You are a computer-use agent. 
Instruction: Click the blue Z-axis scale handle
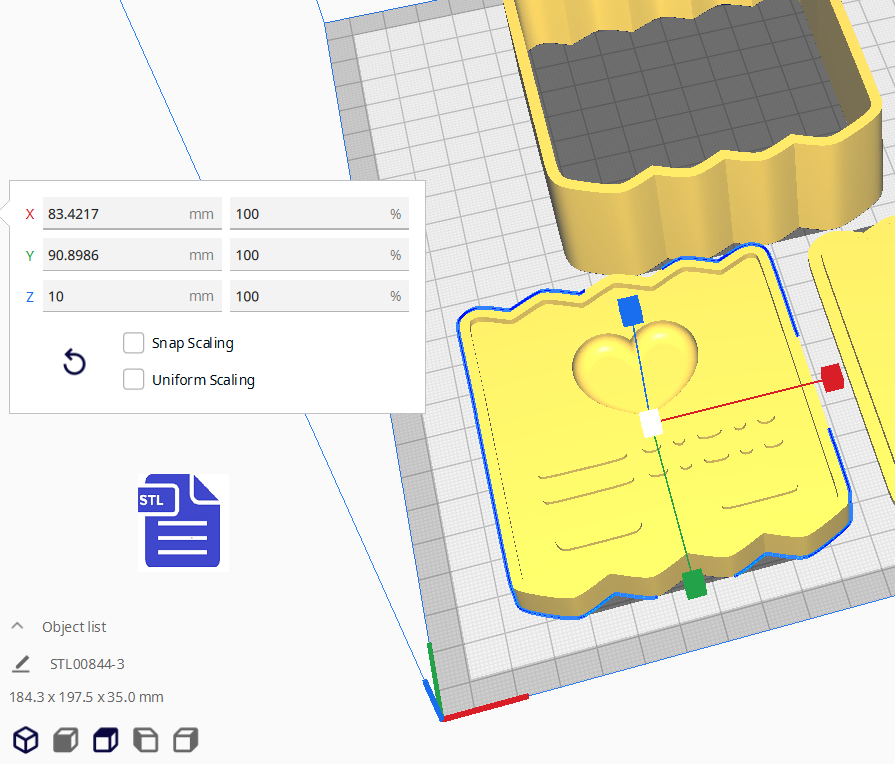coord(629,311)
